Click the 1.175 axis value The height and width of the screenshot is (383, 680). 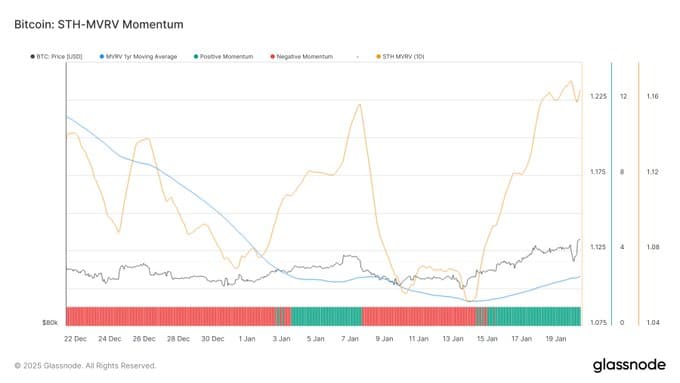click(x=598, y=172)
